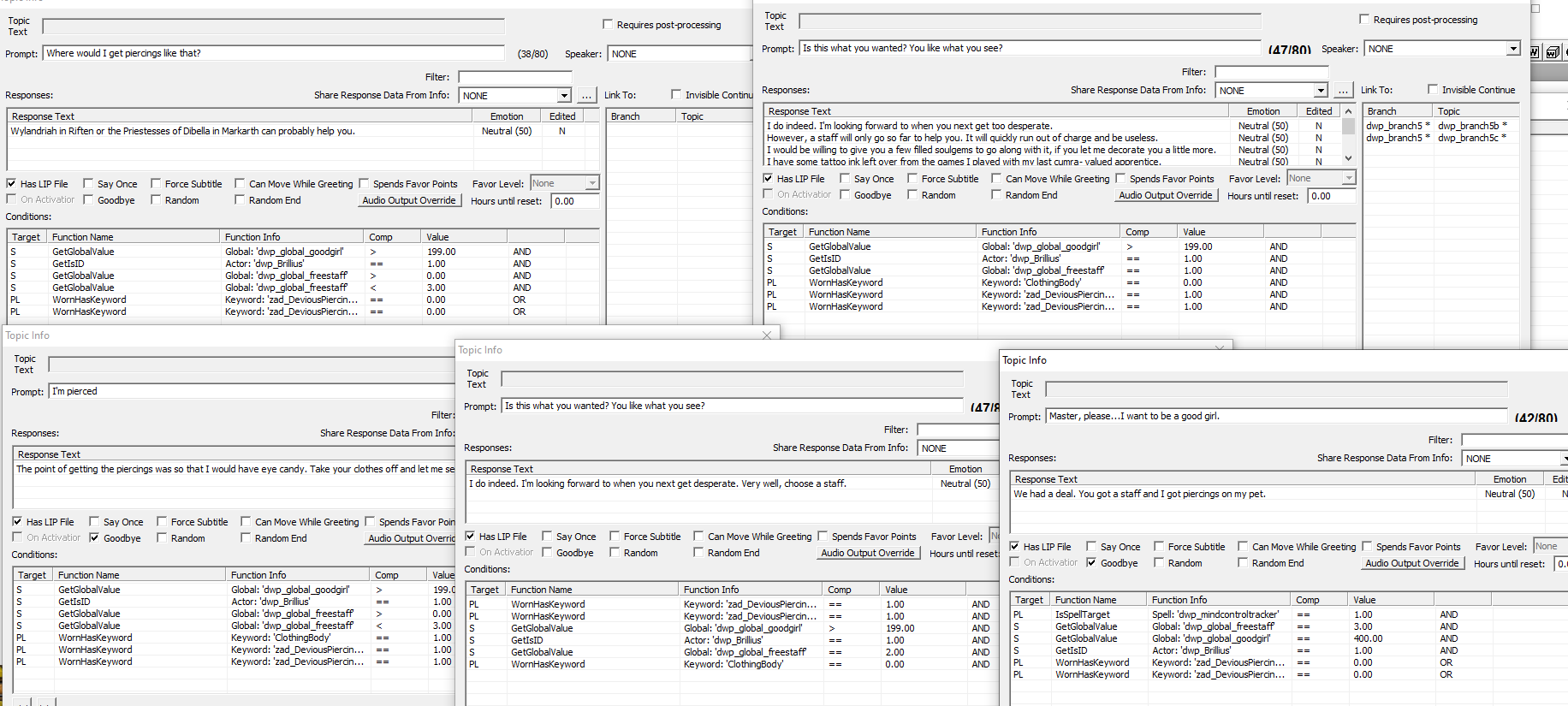Click Audio Output Override in 'I'm pierced' window
1568x706 pixels.
[x=411, y=538]
